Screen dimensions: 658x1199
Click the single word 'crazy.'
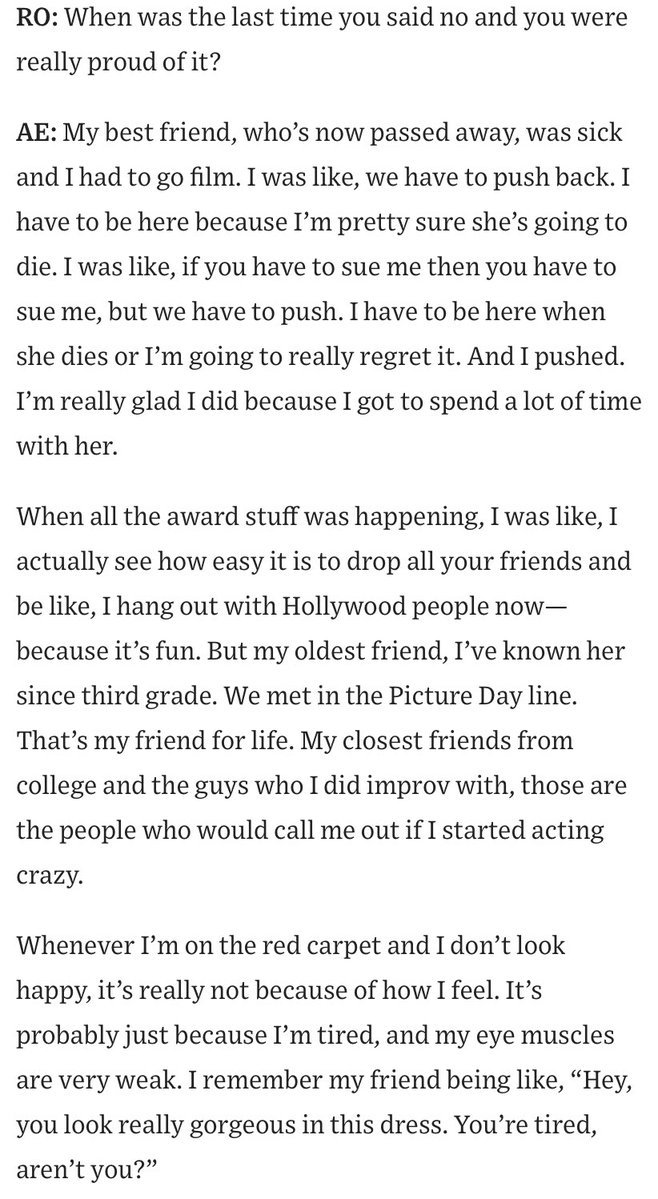pyautogui.click(x=49, y=877)
